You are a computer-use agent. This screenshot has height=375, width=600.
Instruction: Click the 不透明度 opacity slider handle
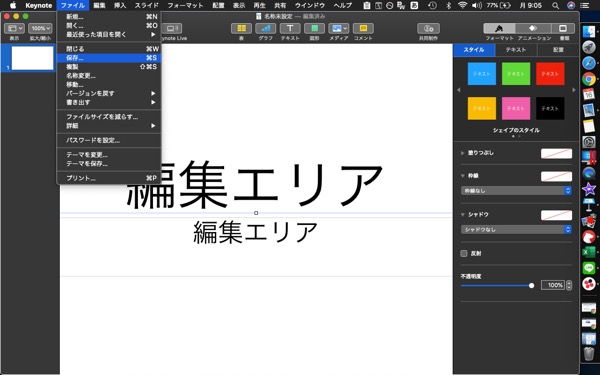pyautogui.click(x=531, y=285)
